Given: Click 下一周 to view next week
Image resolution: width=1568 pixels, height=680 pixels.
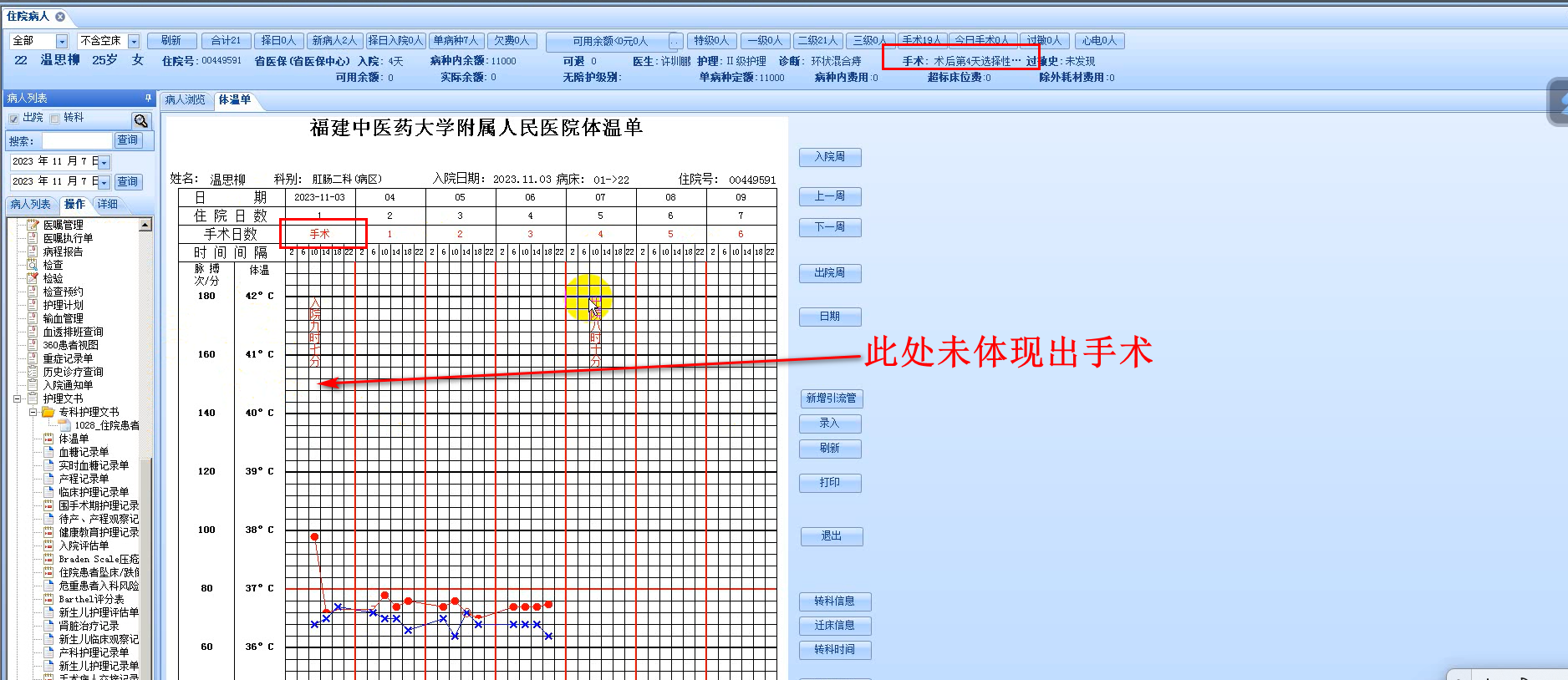Looking at the screenshot, I should click(x=830, y=227).
